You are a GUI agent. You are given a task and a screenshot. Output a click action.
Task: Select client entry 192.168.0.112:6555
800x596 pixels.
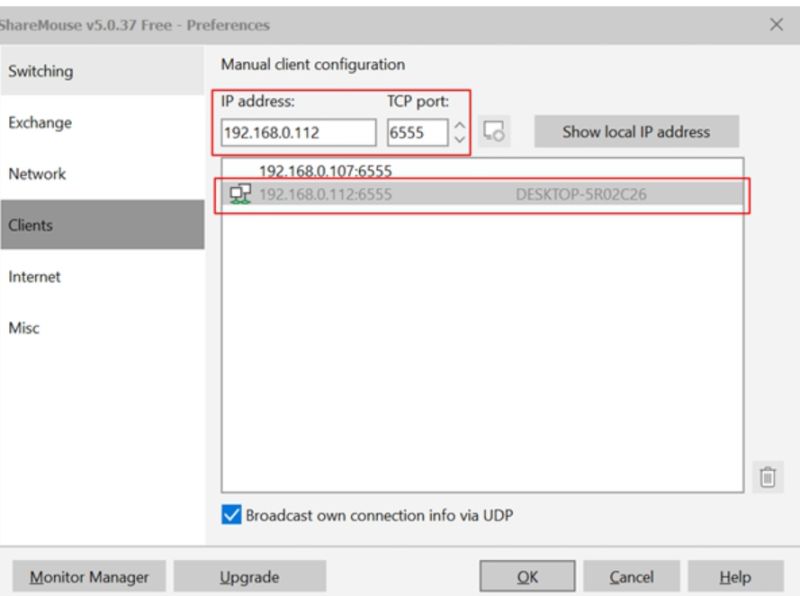pyautogui.click(x=482, y=194)
